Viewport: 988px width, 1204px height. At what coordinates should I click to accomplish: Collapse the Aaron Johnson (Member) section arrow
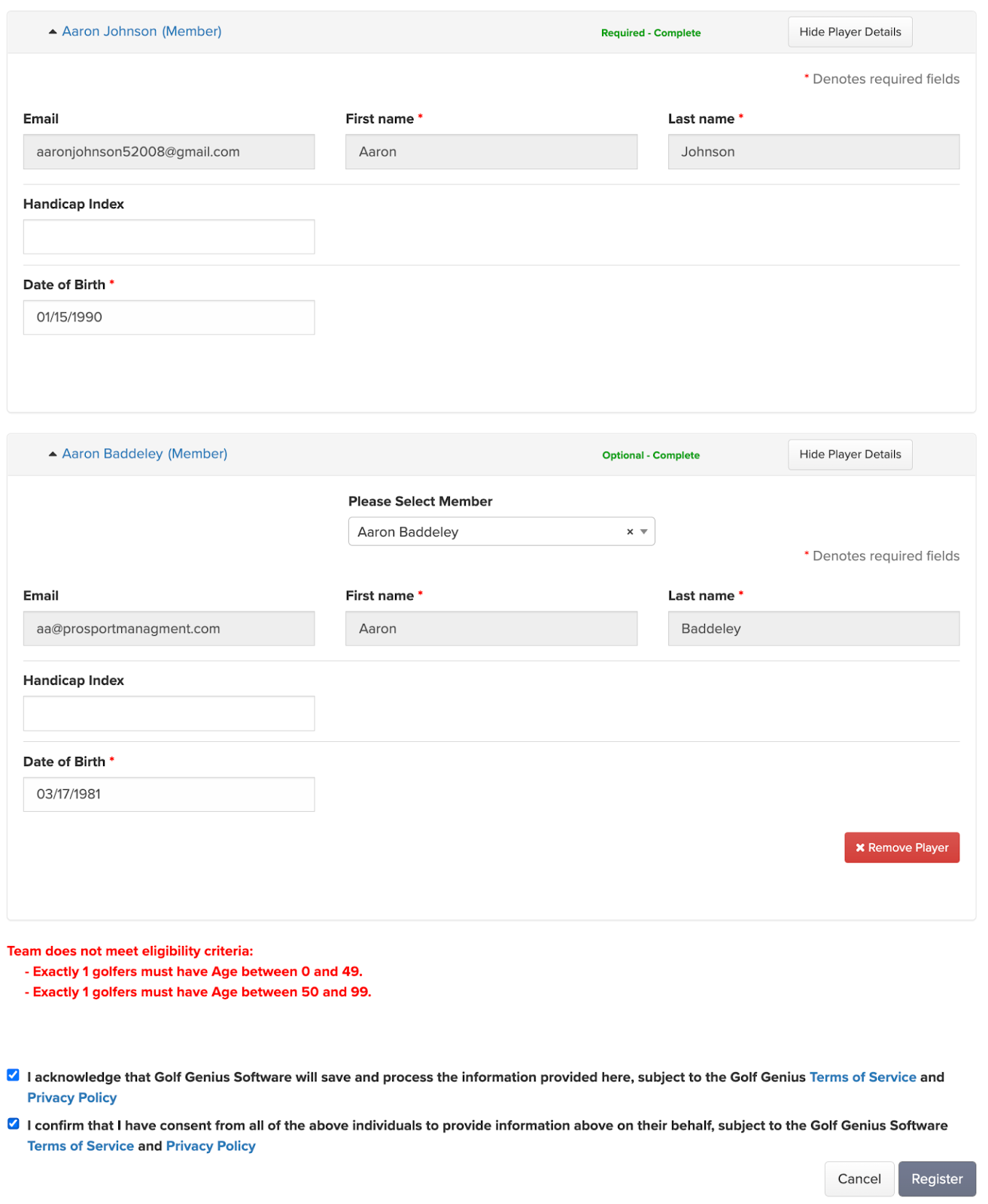coord(53,32)
